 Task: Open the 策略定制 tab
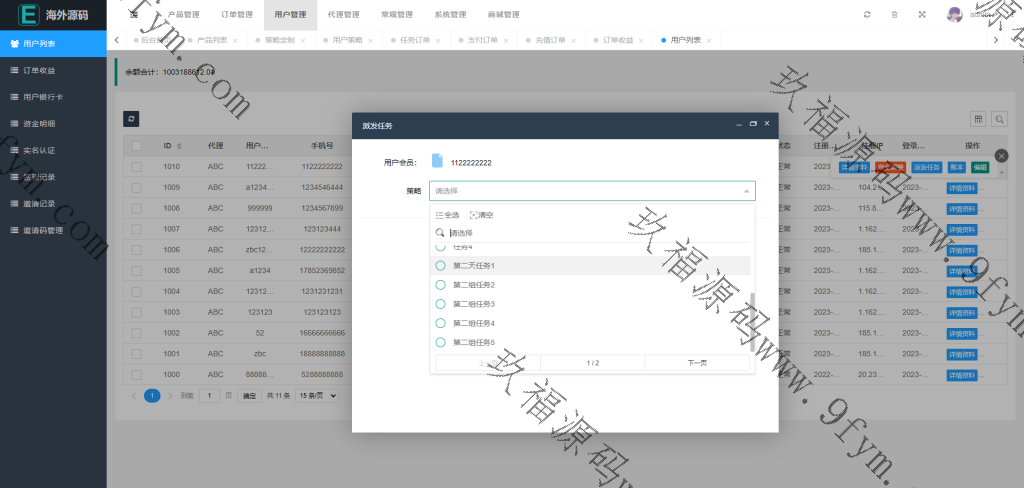(x=280, y=40)
